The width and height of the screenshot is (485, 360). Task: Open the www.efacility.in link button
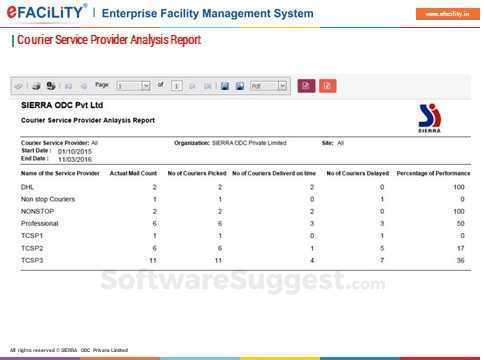tap(448, 14)
